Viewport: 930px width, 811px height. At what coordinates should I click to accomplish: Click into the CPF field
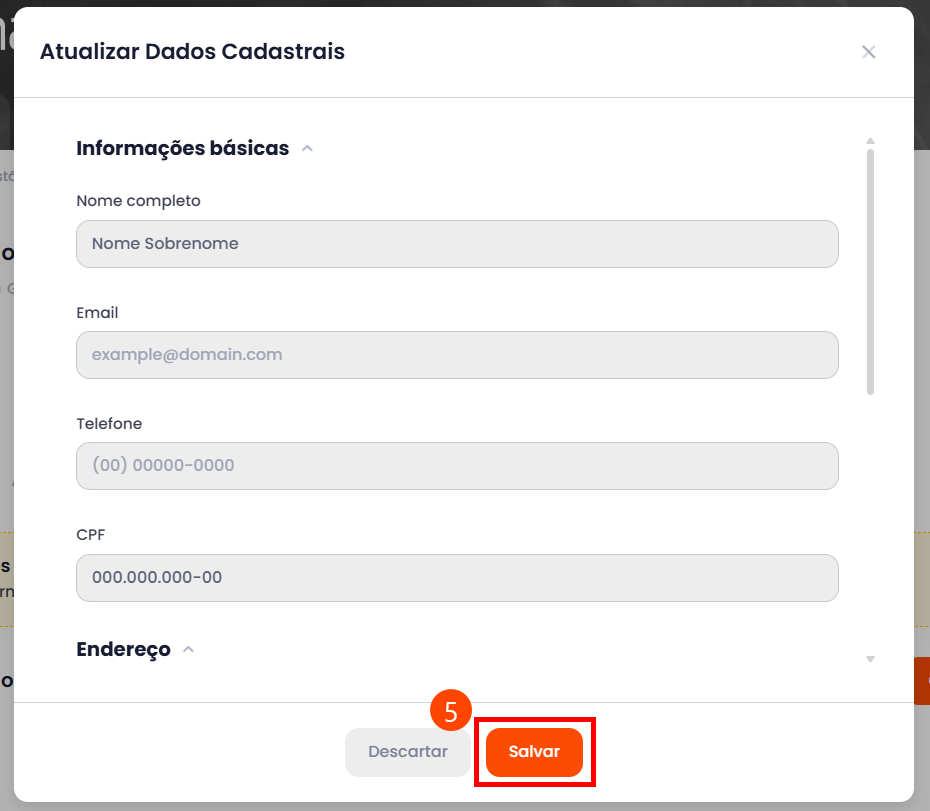click(x=457, y=578)
